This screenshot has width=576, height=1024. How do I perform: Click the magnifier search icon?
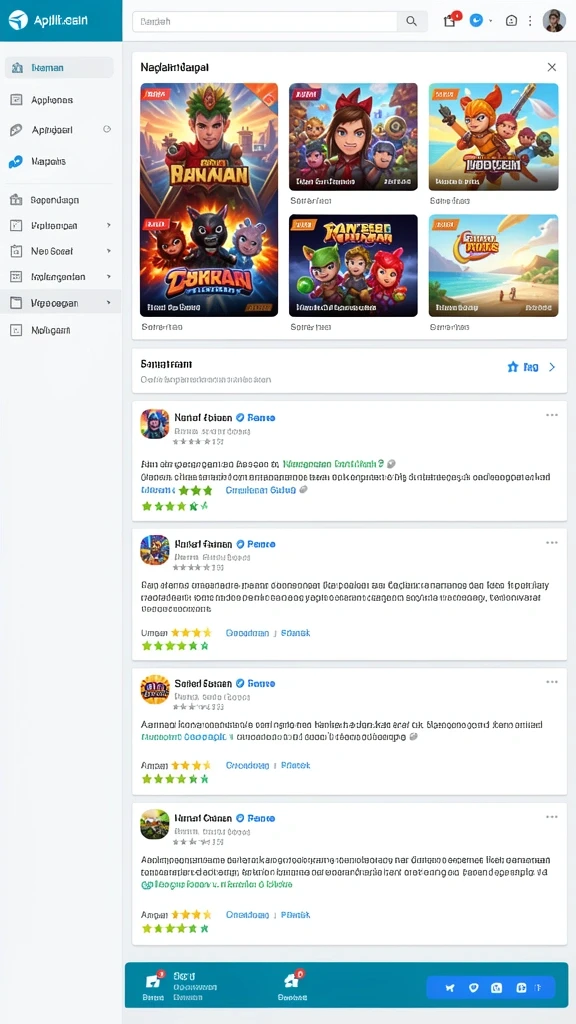pos(411,21)
